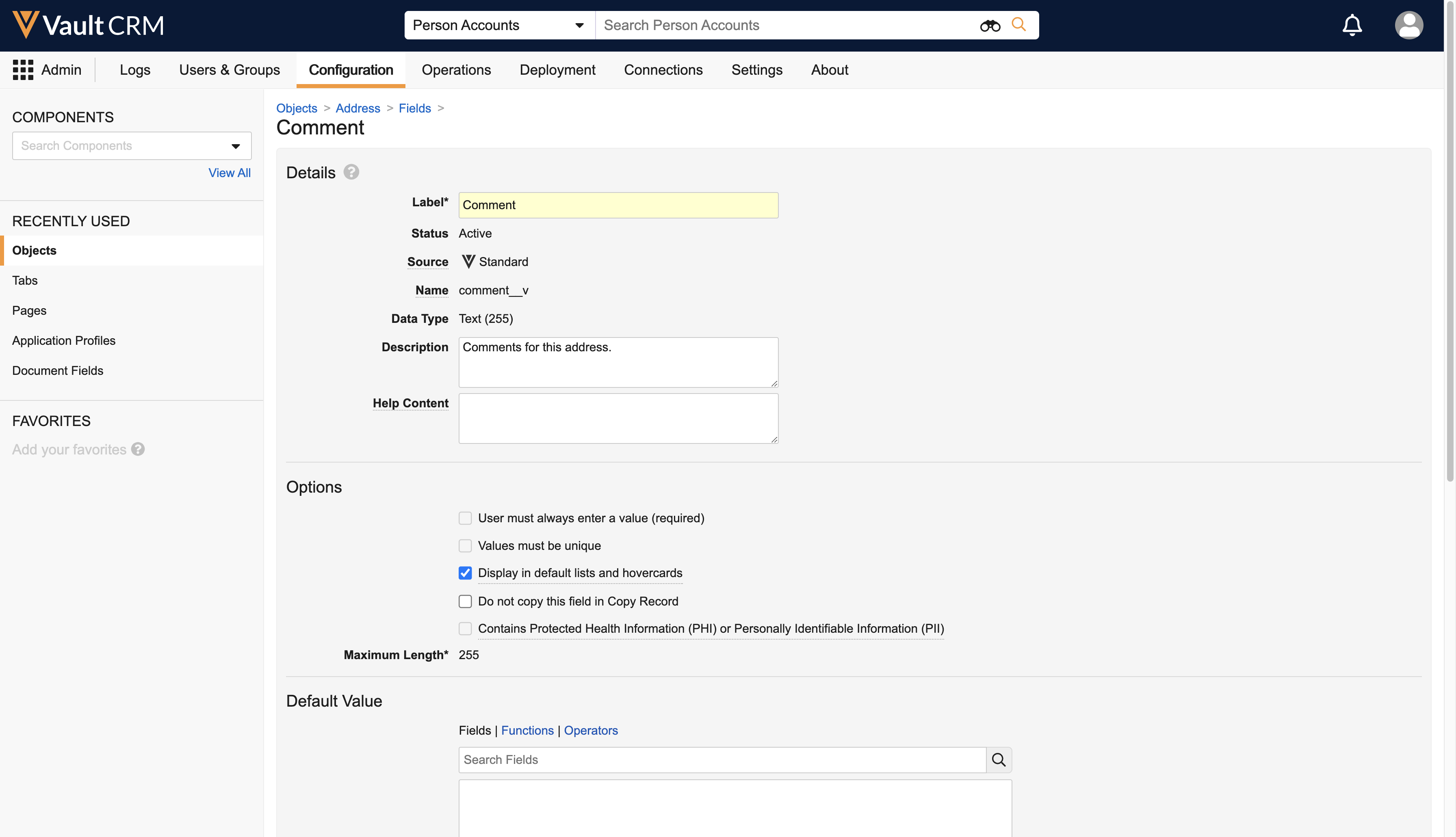Click the Address breadcrumb link
This screenshot has height=837, width=1456.
[x=357, y=108]
